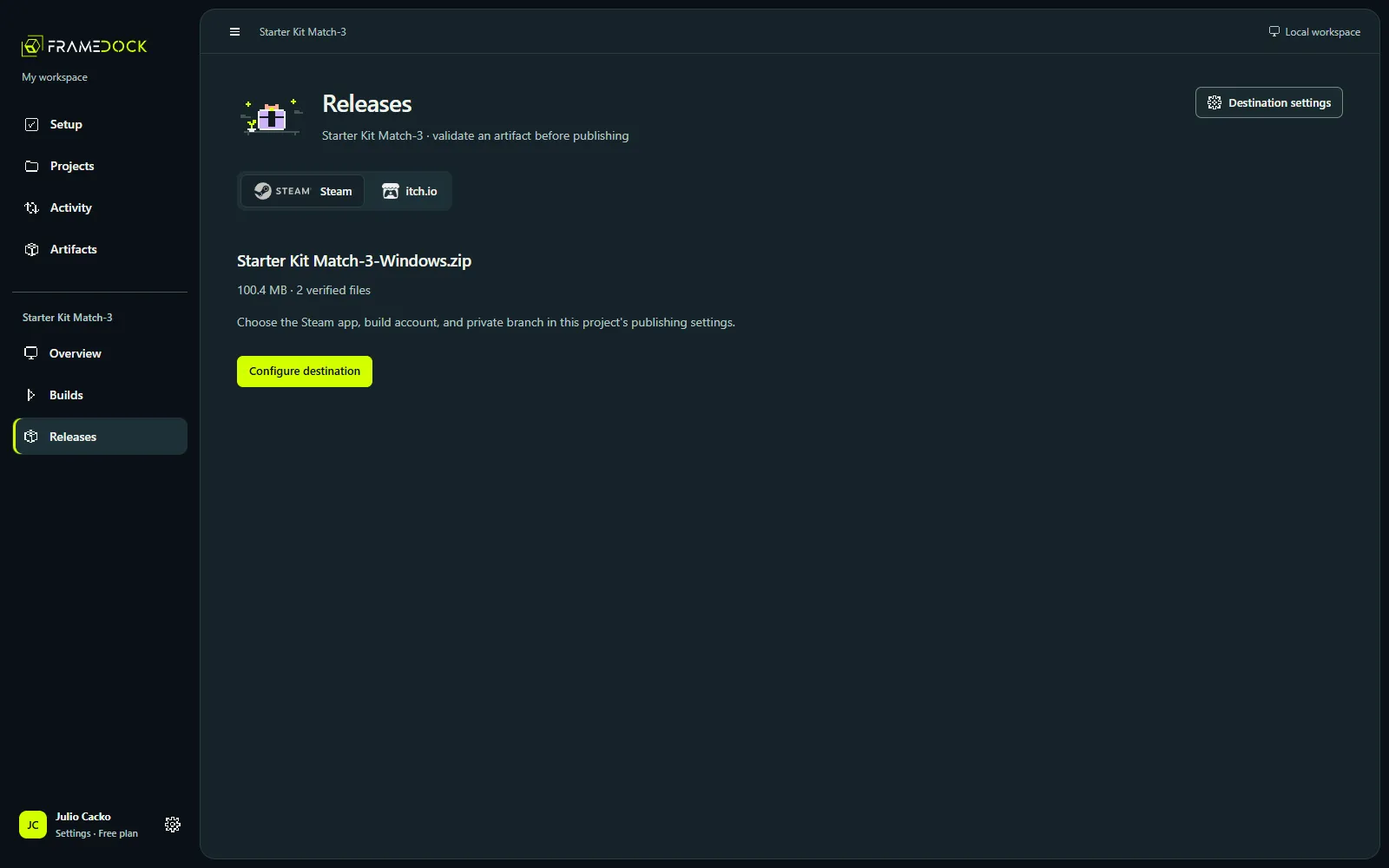
Task: Click the '100.4 MB · 2 verified files' text
Action: [x=304, y=290]
